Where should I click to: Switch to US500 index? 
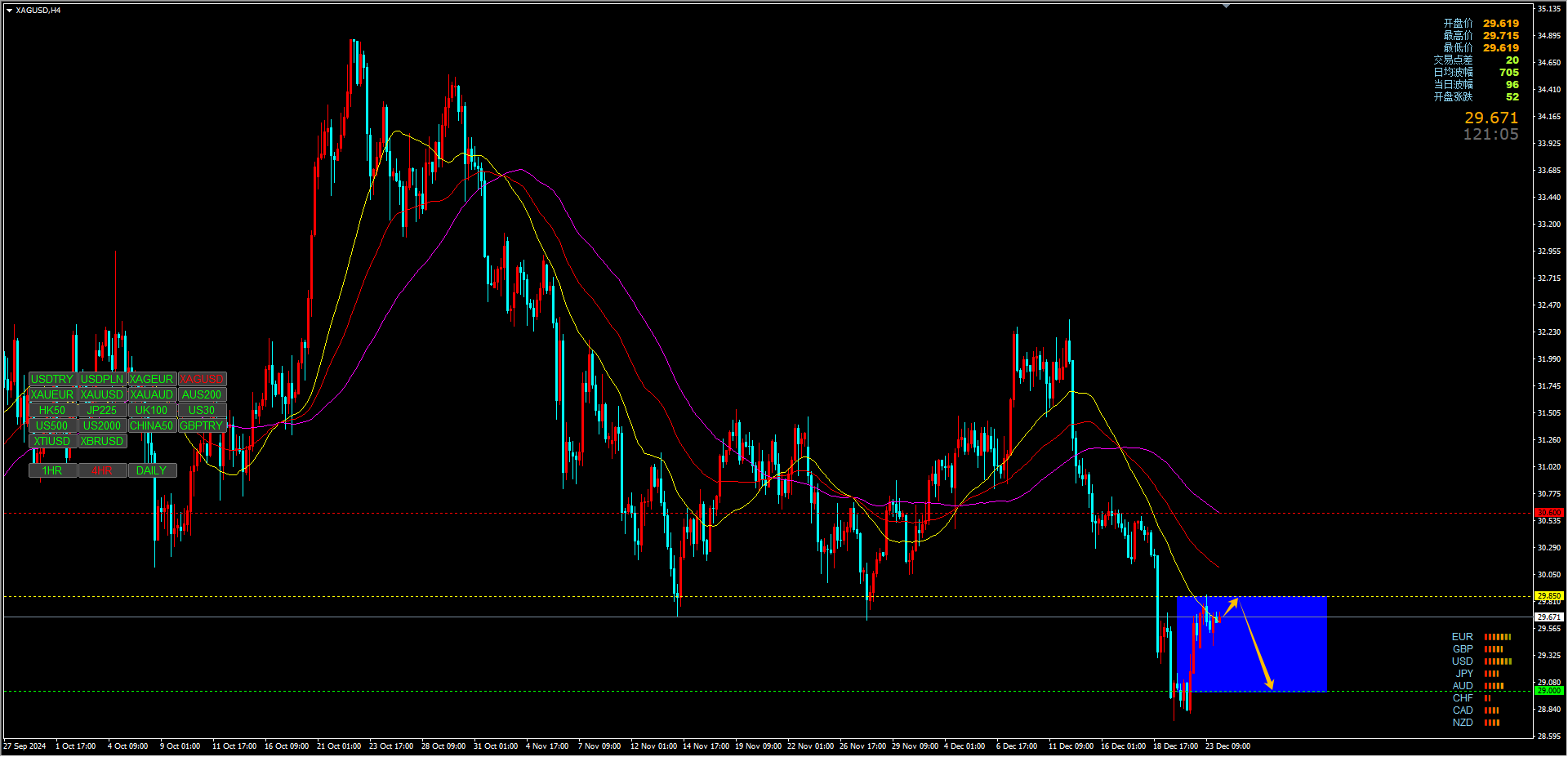tap(52, 426)
